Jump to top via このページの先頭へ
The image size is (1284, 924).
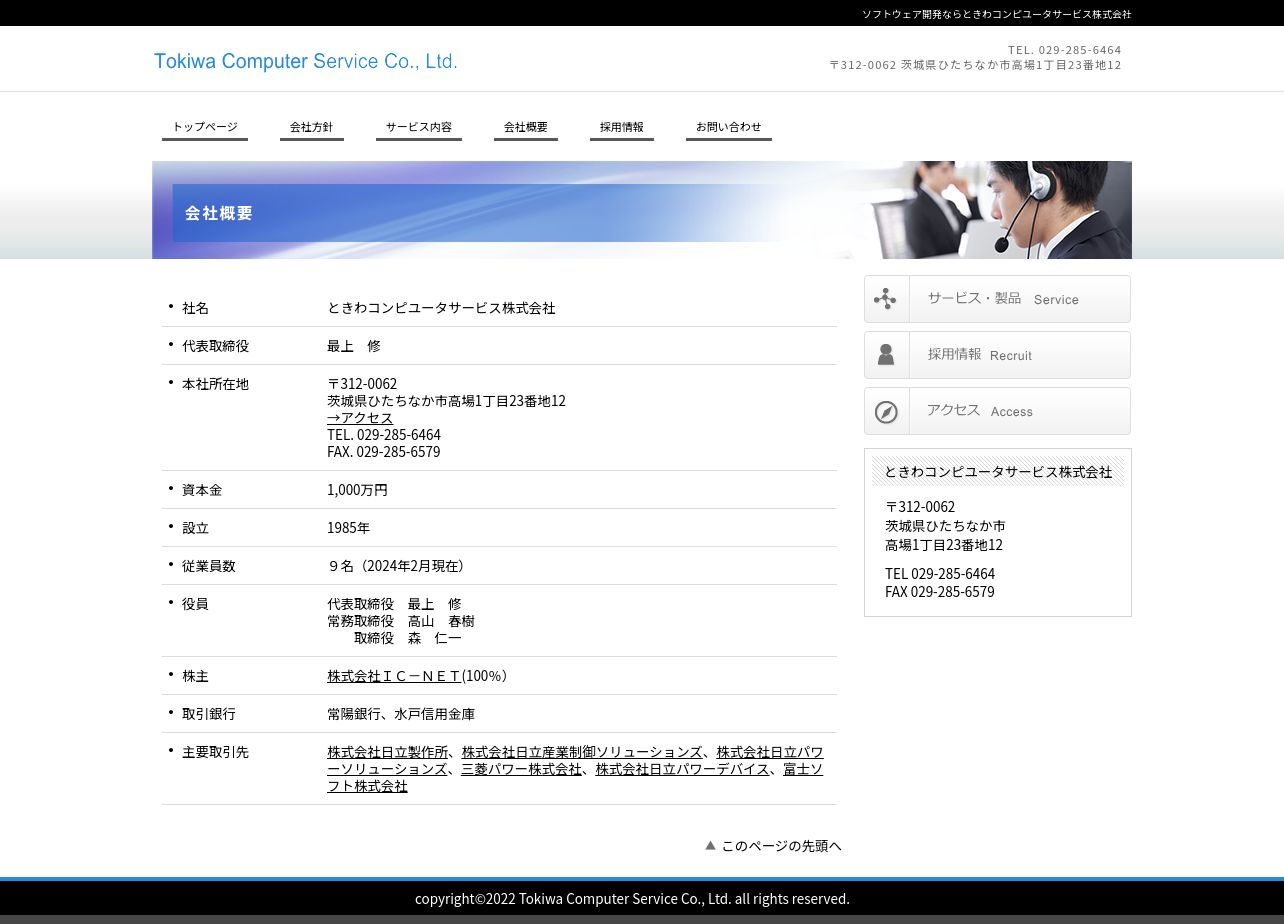(x=781, y=846)
